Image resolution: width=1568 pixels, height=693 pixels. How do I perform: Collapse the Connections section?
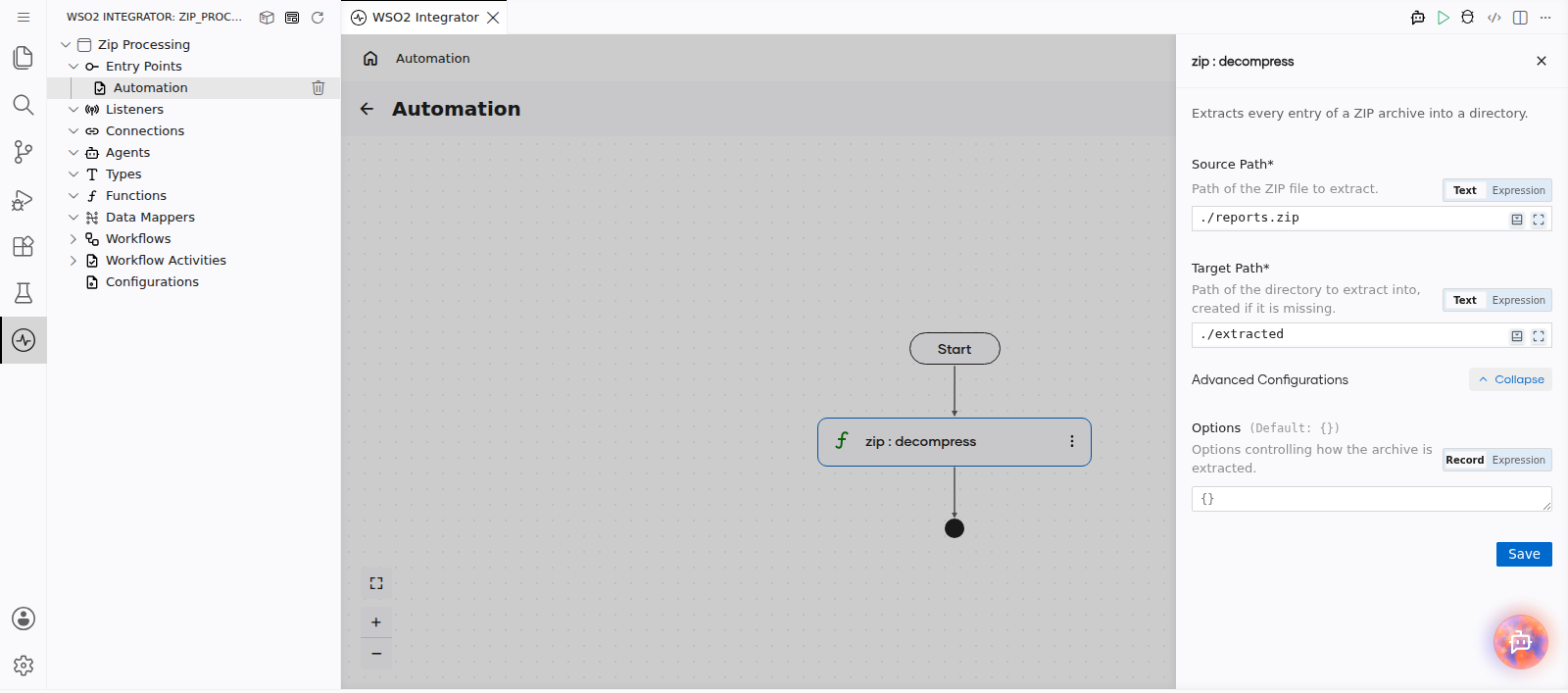coord(73,131)
